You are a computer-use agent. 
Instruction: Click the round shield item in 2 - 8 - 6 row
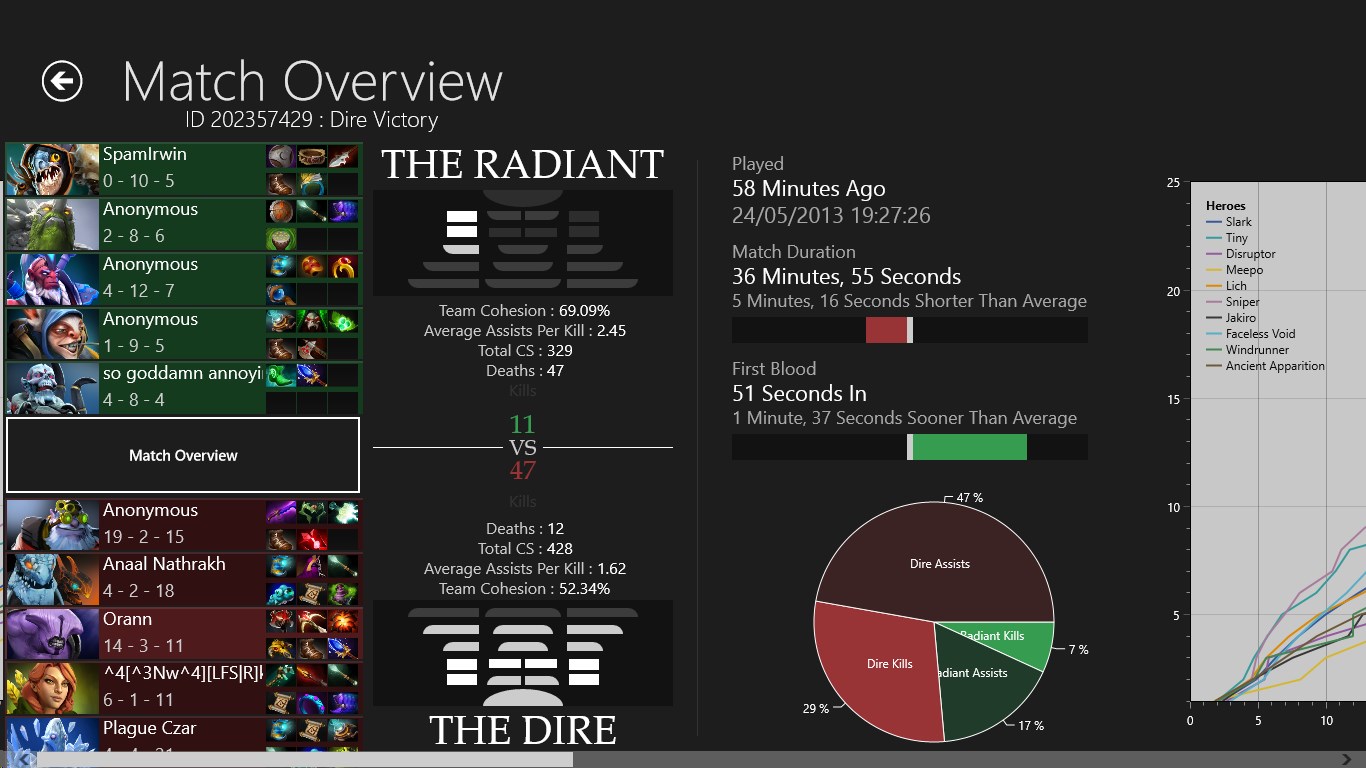point(281,210)
